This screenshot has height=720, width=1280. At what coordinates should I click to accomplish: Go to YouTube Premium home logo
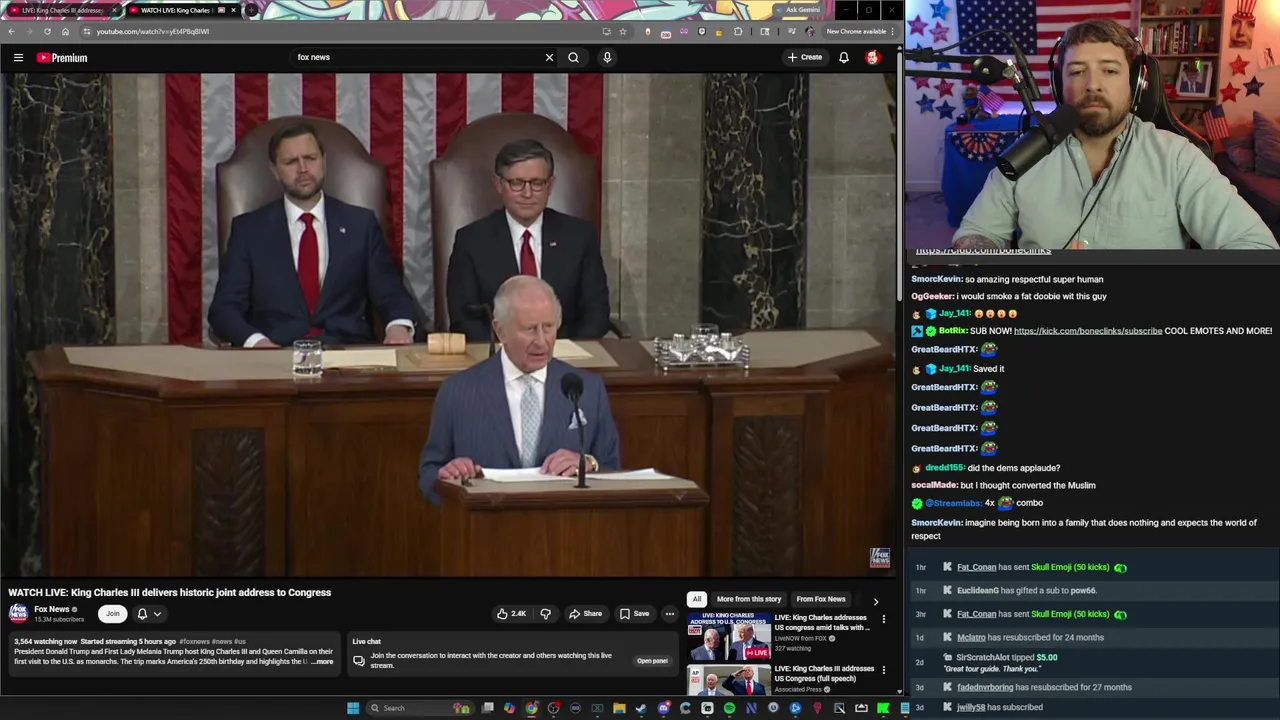click(x=62, y=58)
